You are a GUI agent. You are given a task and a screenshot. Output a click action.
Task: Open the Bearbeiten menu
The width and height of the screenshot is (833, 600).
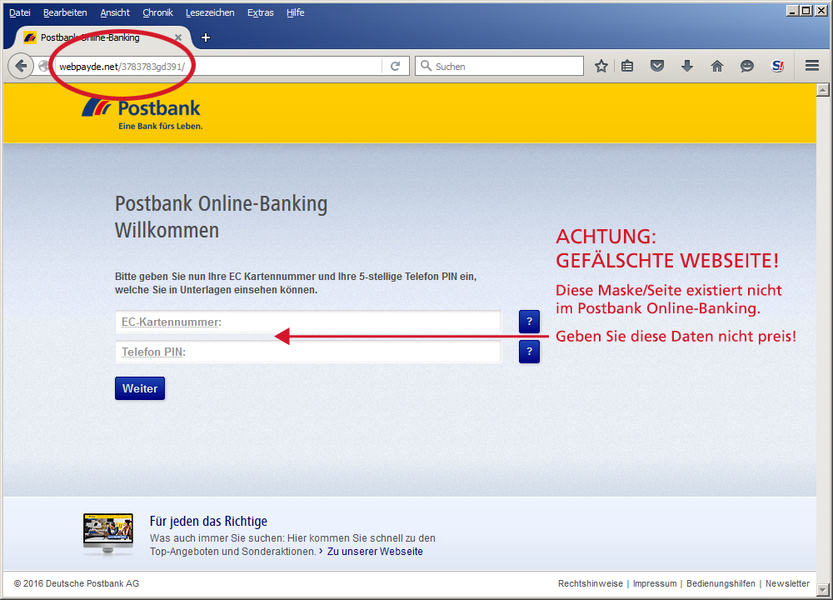click(65, 12)
